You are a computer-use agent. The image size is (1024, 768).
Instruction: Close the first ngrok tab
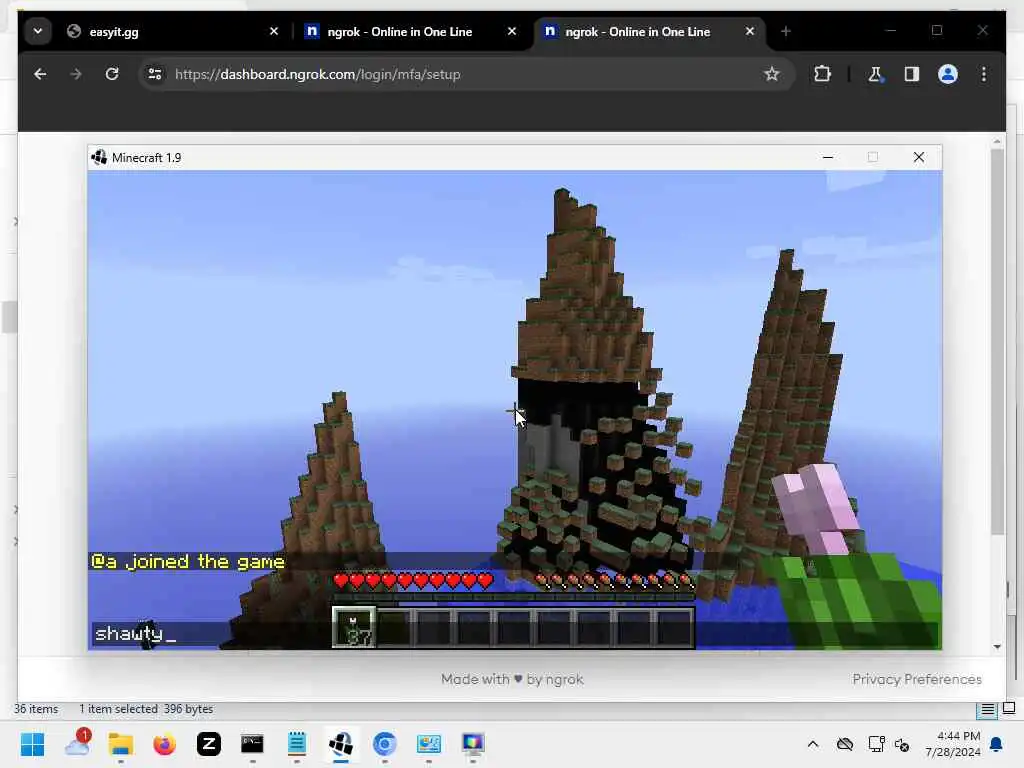coord(511,31)
